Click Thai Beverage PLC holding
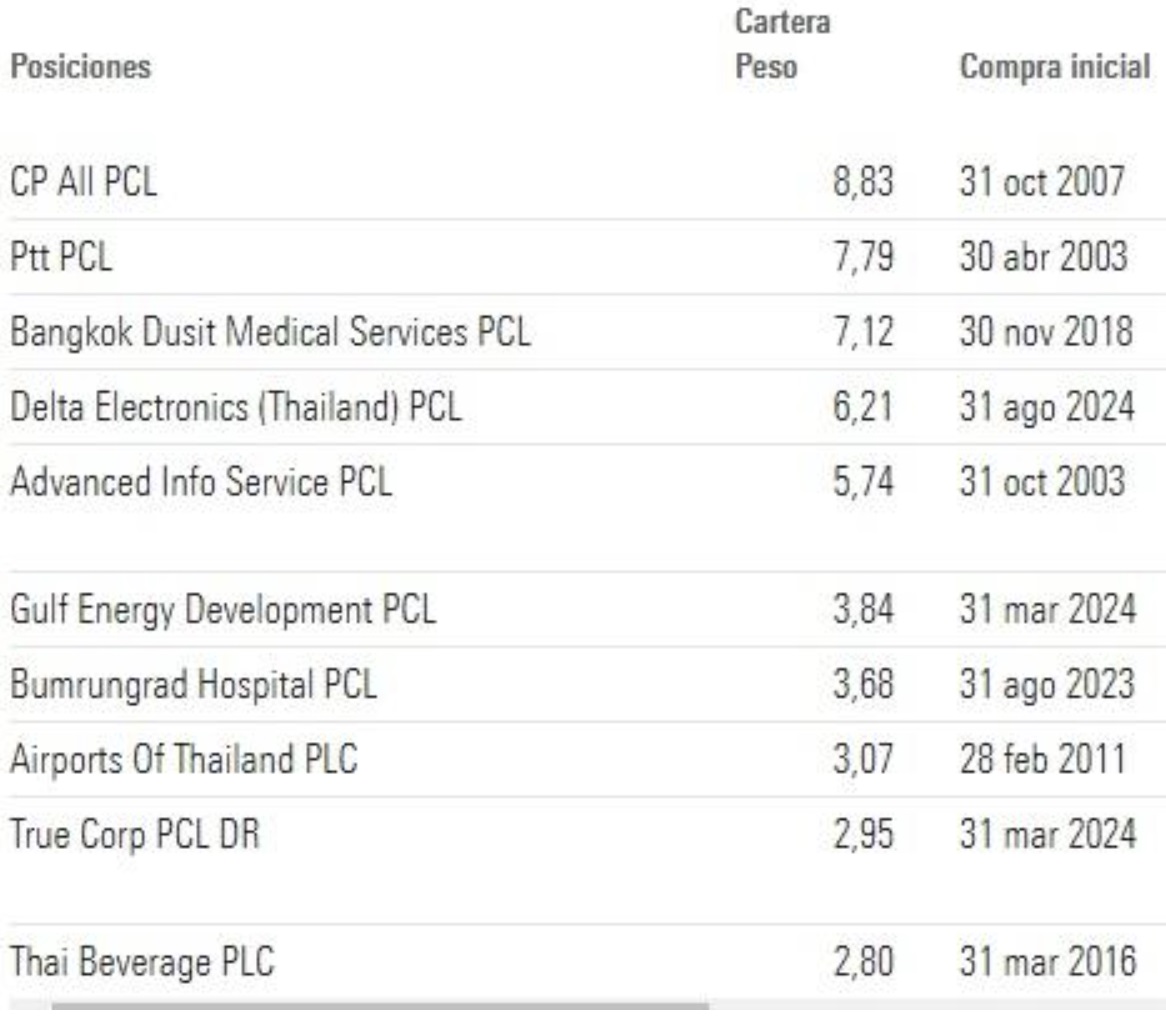 click(142, 963)
